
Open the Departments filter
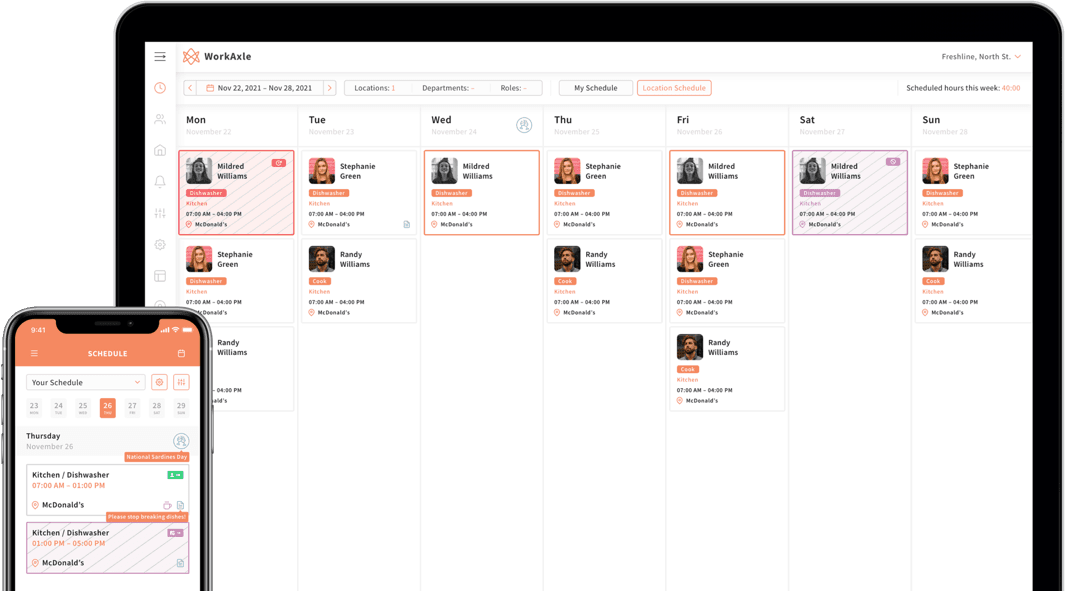448,88
